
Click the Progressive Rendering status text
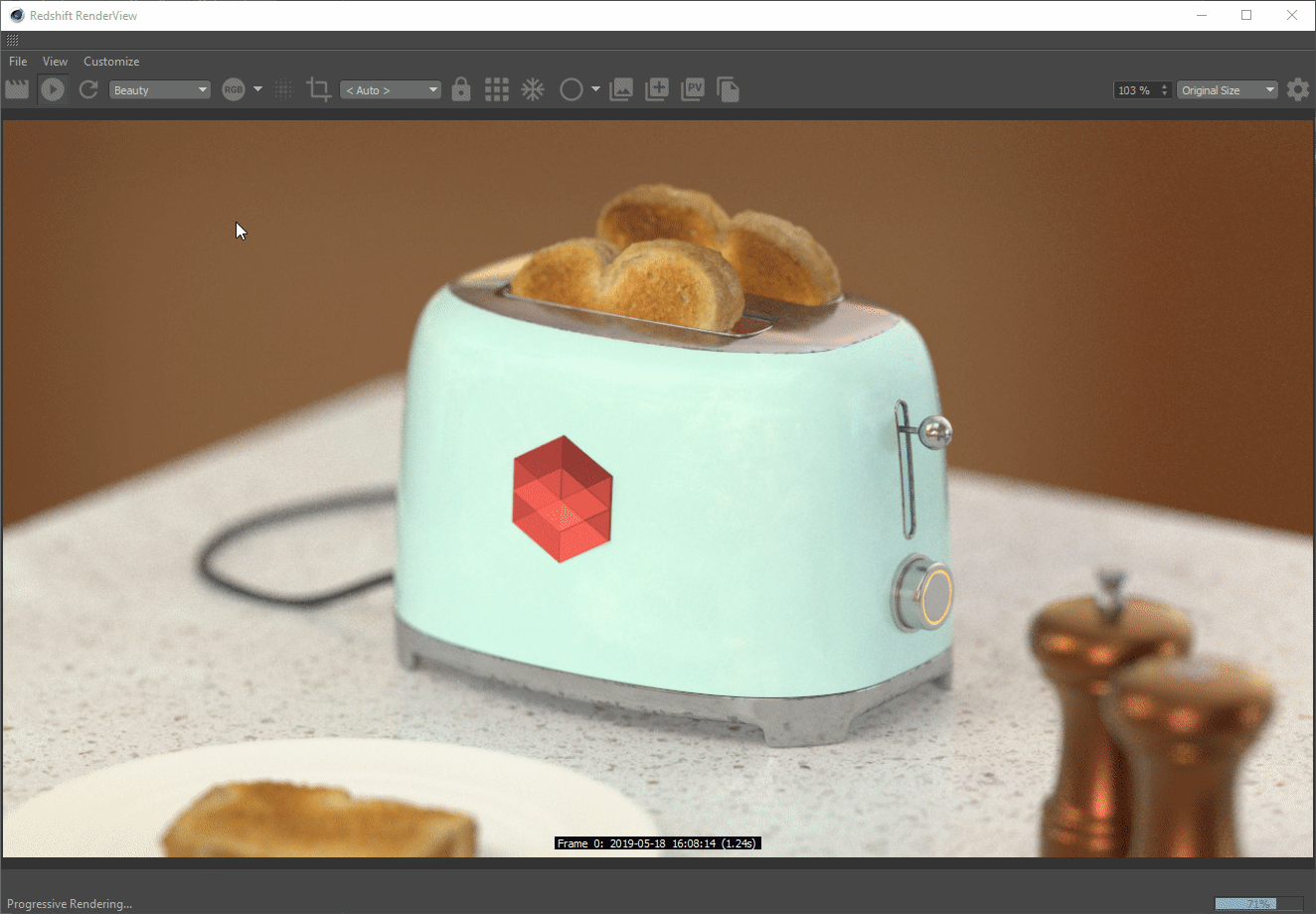point(70,904)
